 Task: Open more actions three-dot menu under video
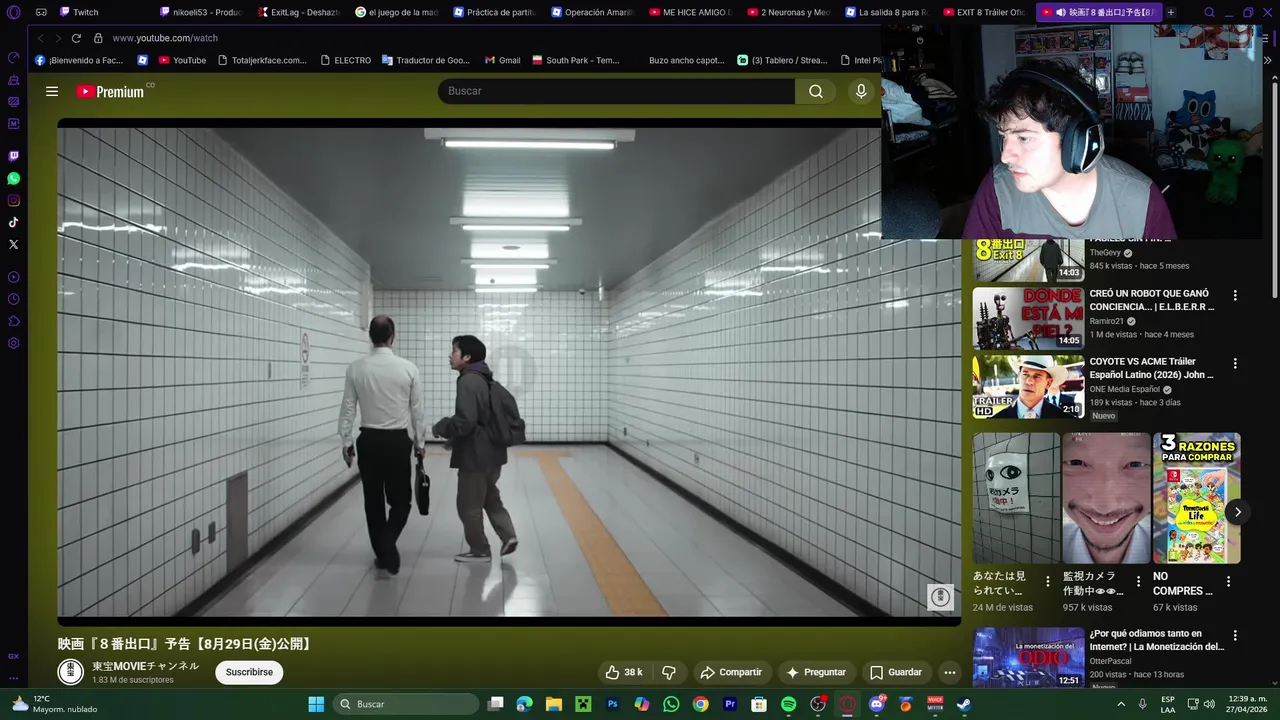click(x=950, y=672)
